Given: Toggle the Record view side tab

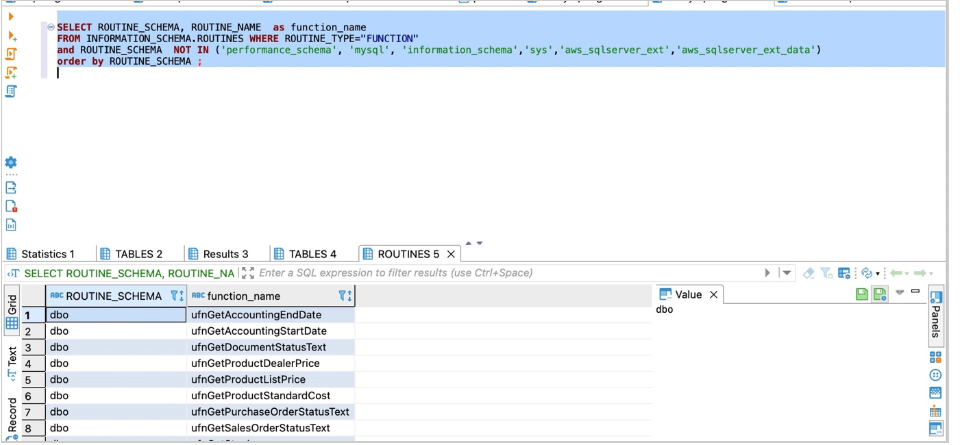Looking at the screenshot, I should [12, 417].
